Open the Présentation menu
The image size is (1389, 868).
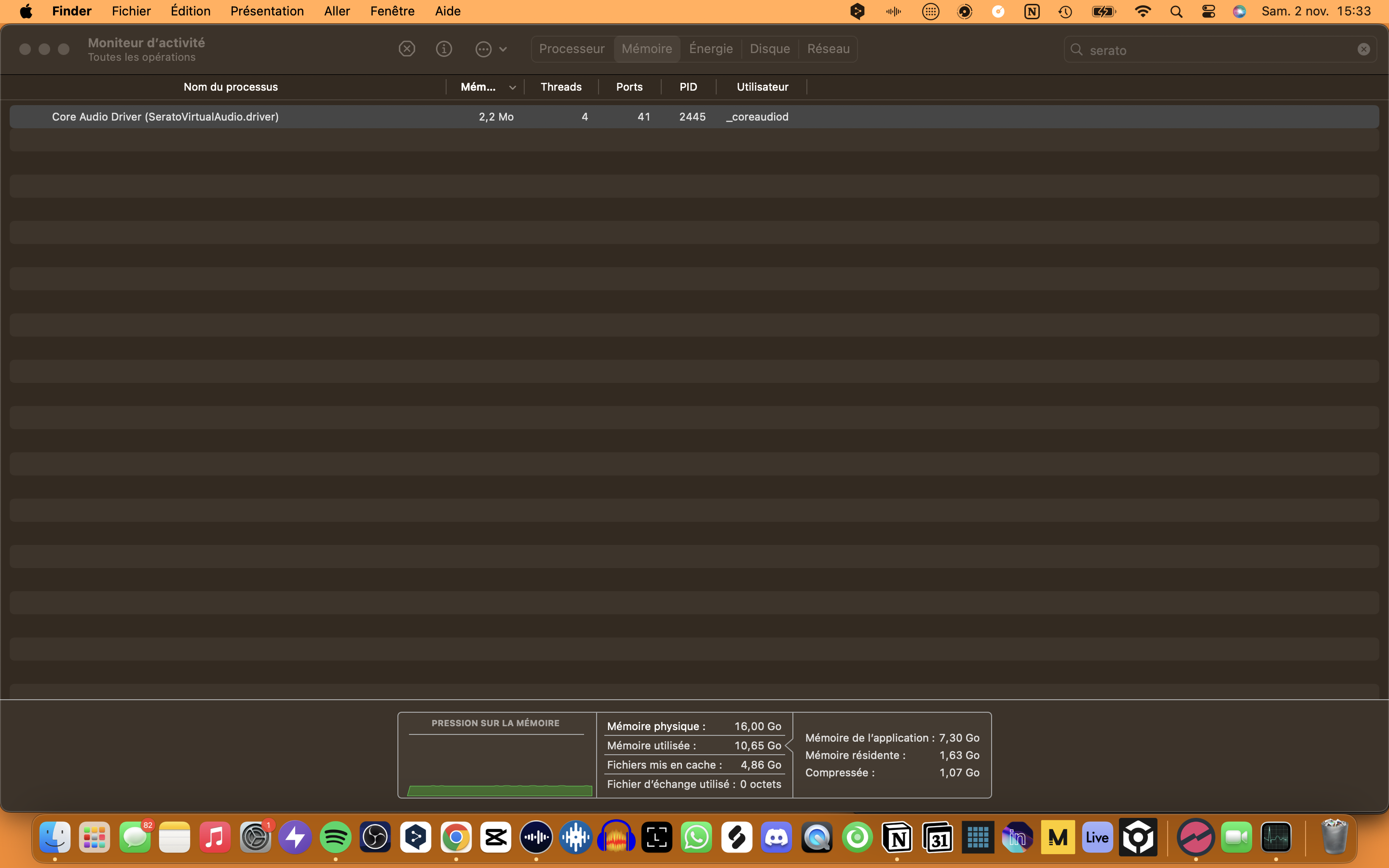click(x=267, y=11)
